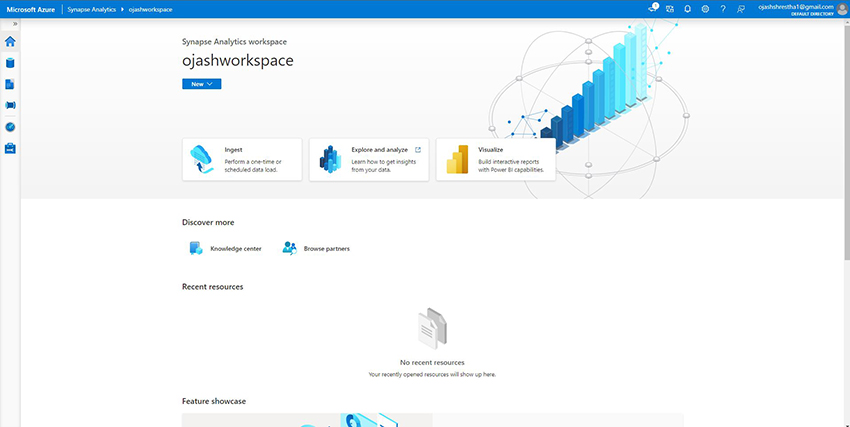Screen dimensions: 850x427
Task: Select the ojashworkspace breadcrumb
Action: [x=151, y=9]
